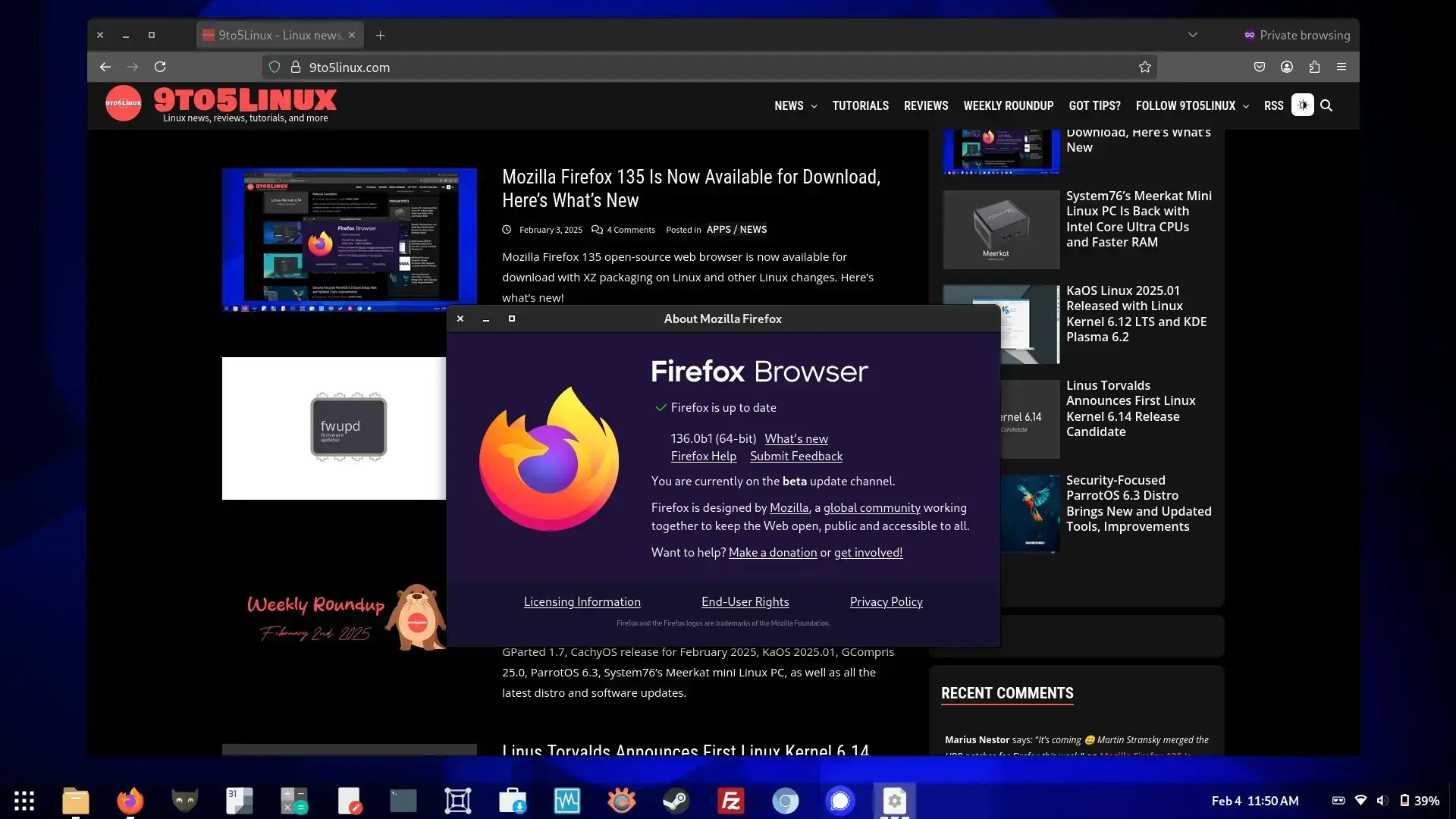Open the Firefox 135 article headline

(x=691, y=188)
